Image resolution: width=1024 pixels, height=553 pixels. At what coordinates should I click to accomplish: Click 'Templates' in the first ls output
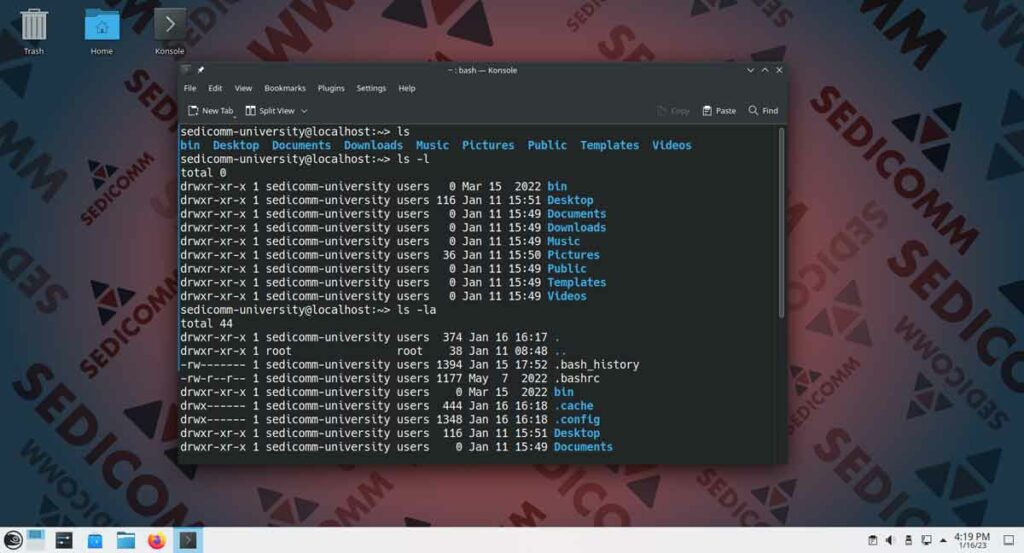[609, 145]
